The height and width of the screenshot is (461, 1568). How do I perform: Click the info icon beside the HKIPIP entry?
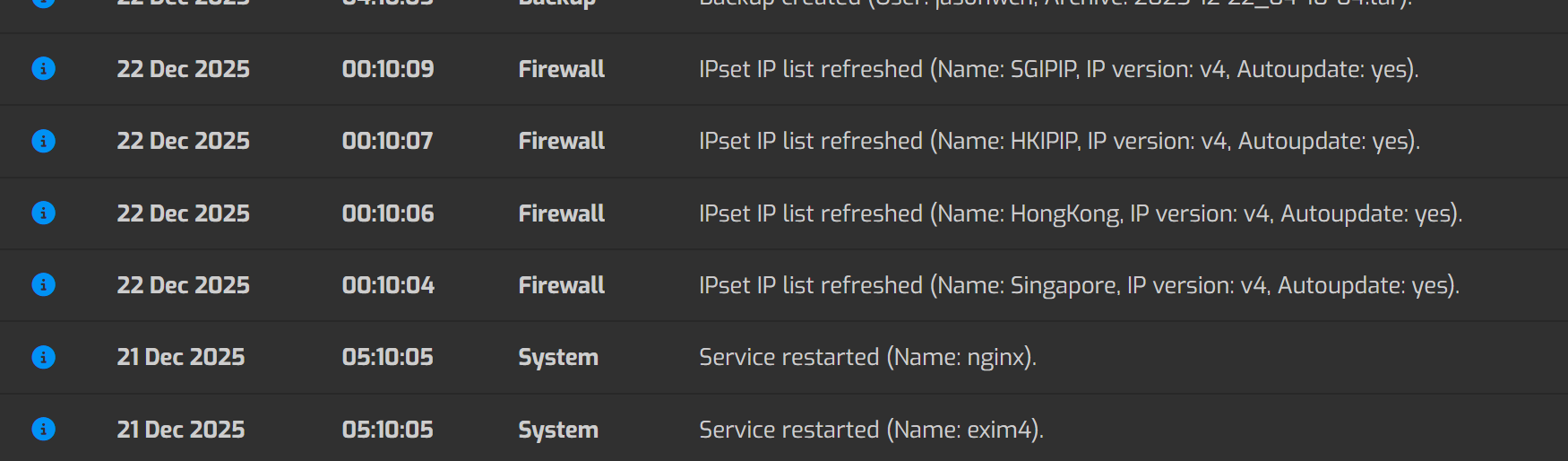coord(43,141)
